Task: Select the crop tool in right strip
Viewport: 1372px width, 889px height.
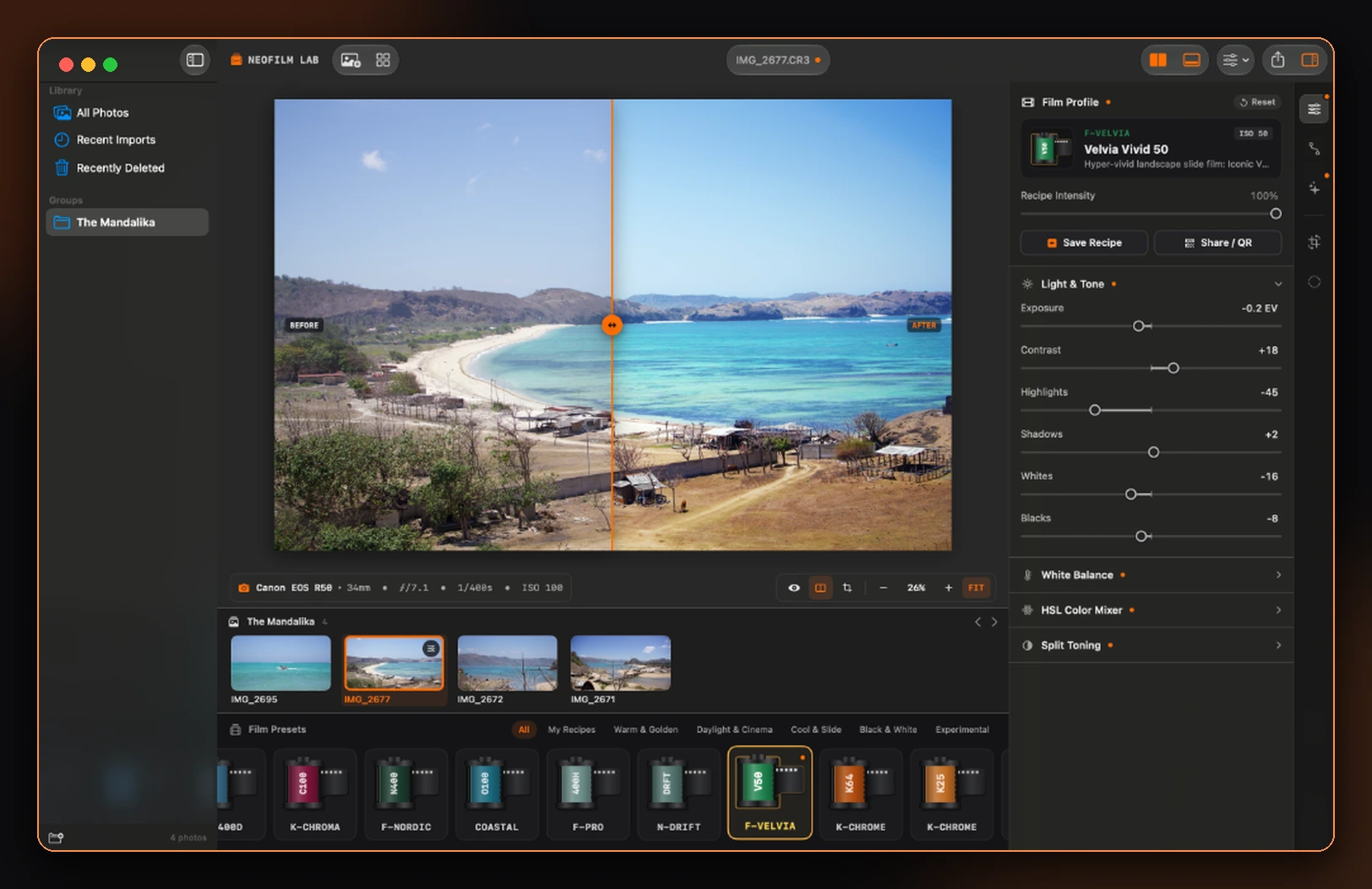Action: point(1314,243)
